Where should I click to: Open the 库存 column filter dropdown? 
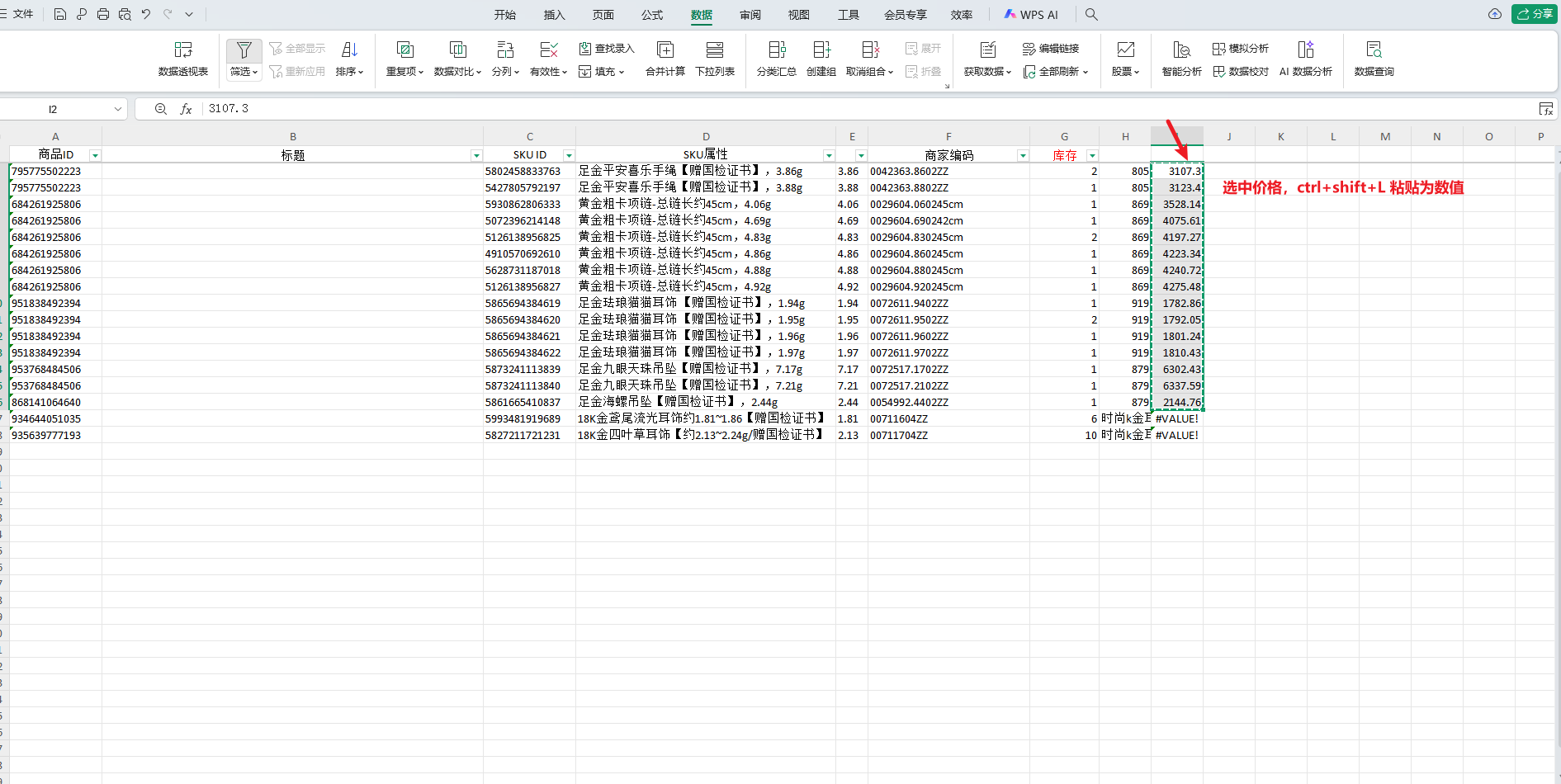click(1092, 155)
